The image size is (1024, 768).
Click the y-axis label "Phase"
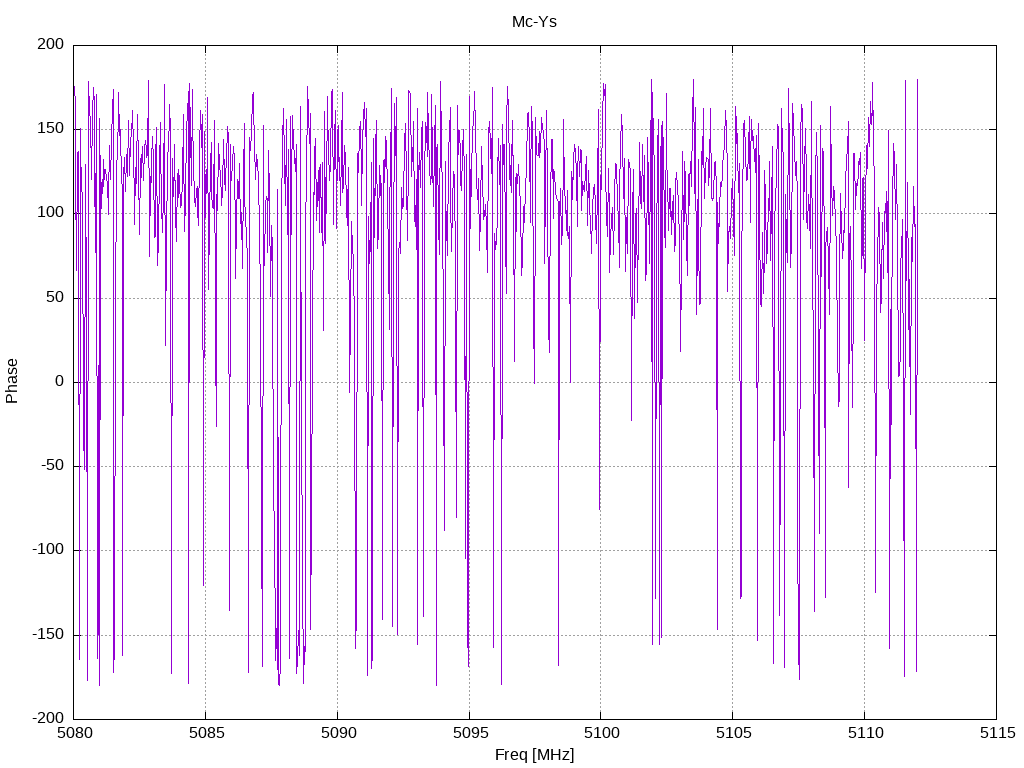click(x=12, y=381)
